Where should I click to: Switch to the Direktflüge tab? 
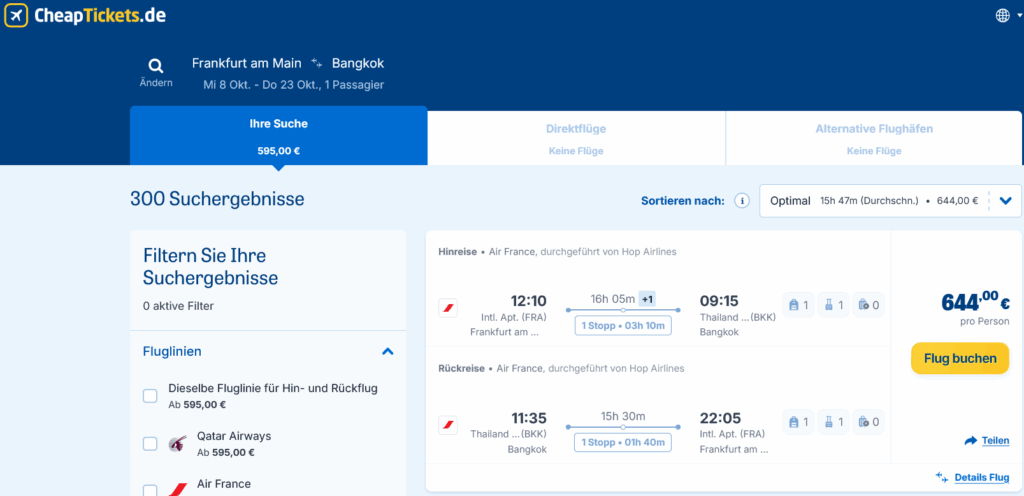click(x=576, y=138)
